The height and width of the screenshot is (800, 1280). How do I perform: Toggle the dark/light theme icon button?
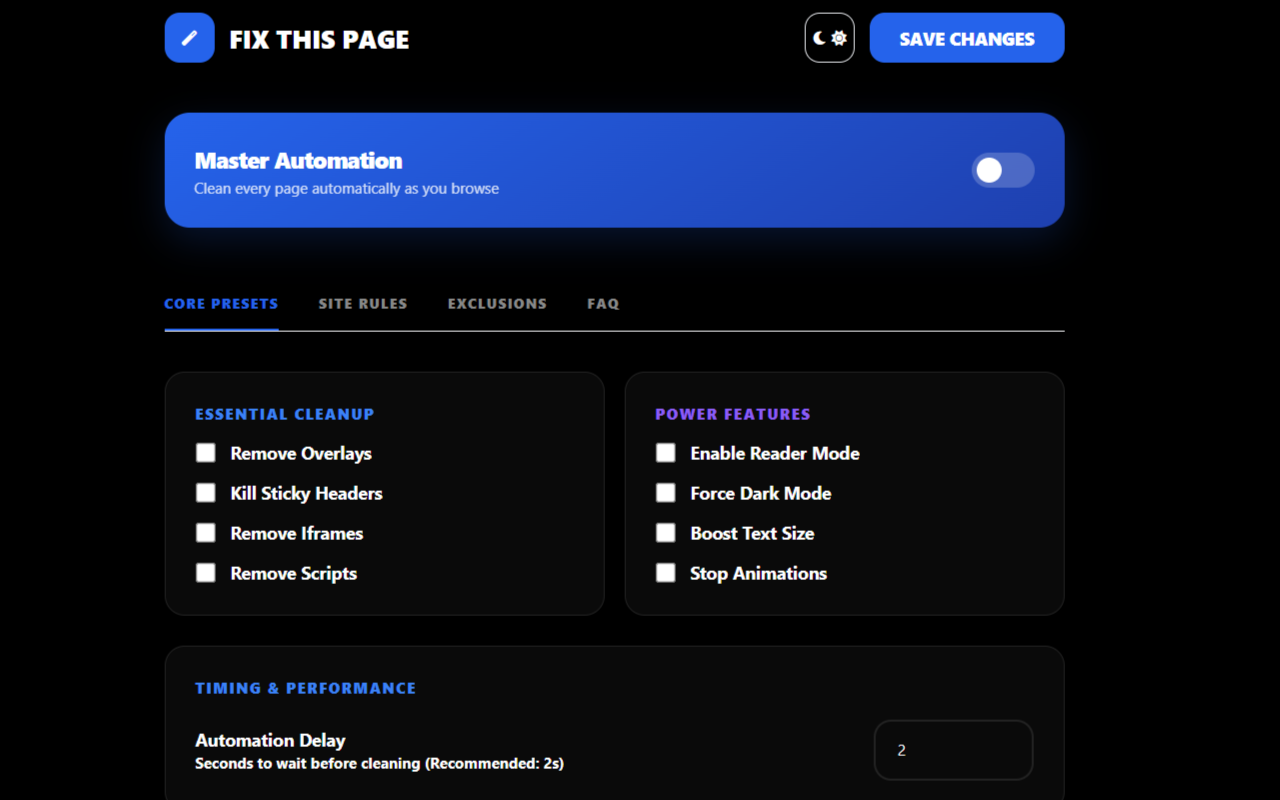click(829, 38)
